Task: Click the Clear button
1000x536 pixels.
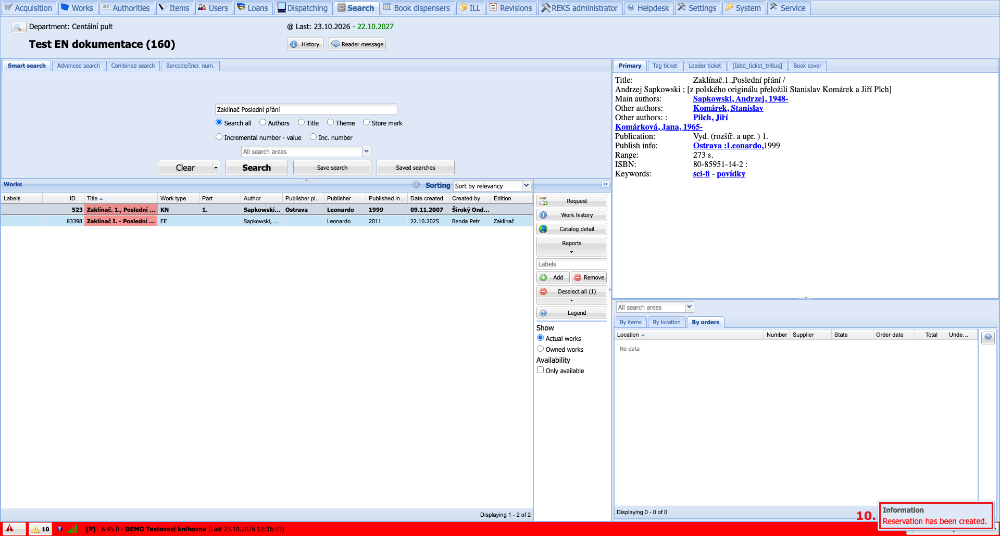Action: click(x=185, y=168)
